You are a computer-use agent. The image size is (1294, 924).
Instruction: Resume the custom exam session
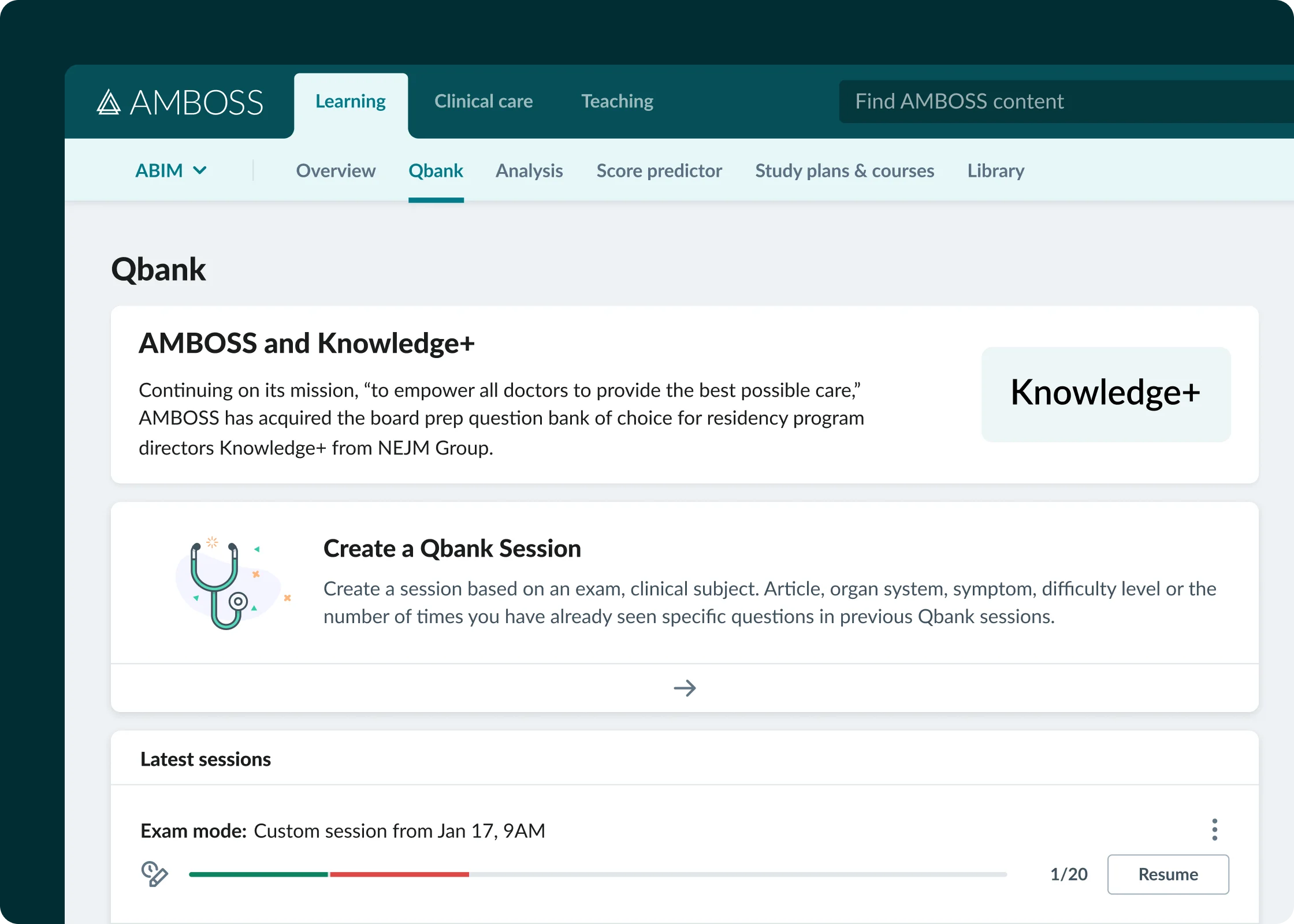point(1167,874)
